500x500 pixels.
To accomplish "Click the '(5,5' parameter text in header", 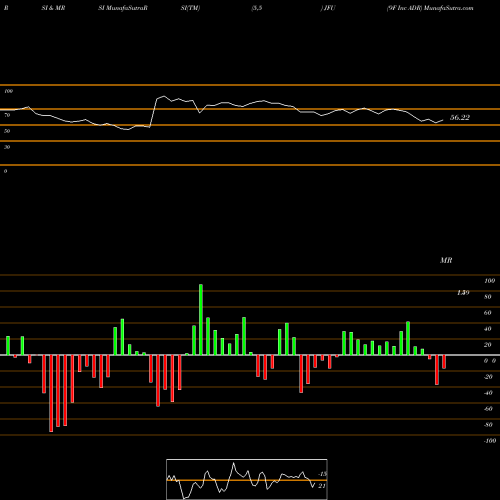I will [x=257, y=8].
